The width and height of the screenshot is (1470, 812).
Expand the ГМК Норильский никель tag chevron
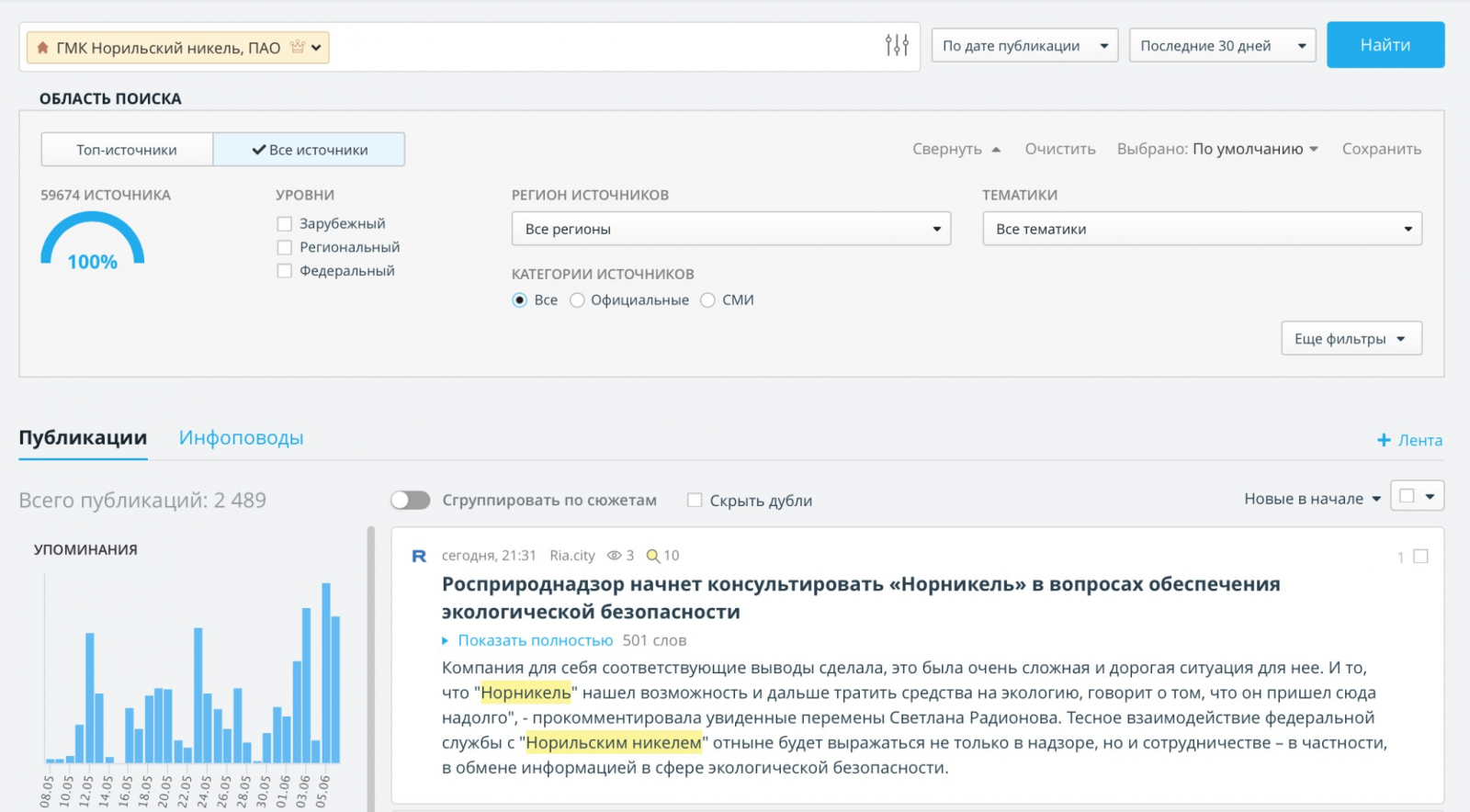click(316, 48)
